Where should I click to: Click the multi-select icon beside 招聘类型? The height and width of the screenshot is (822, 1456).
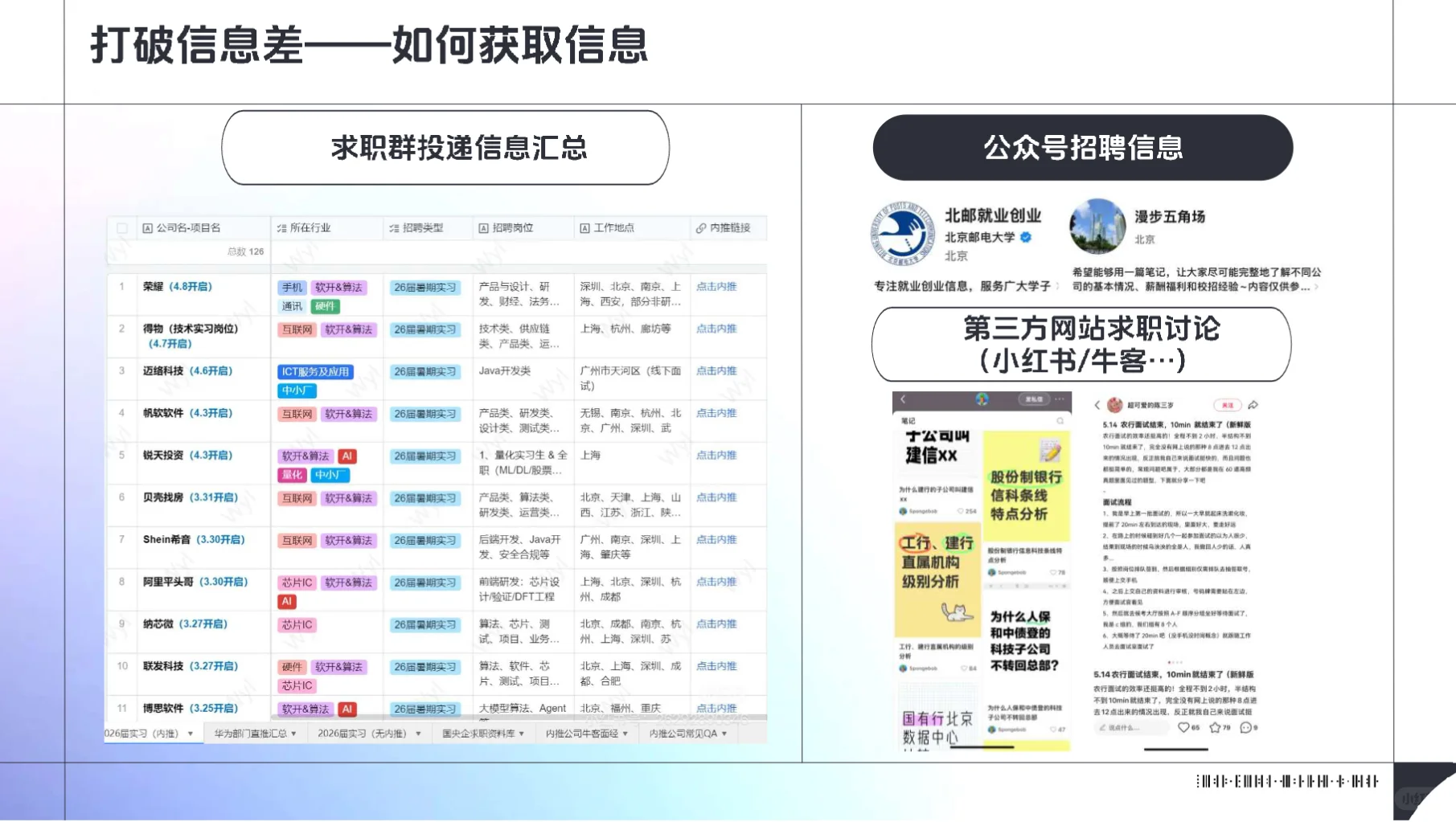coord(394,228)
